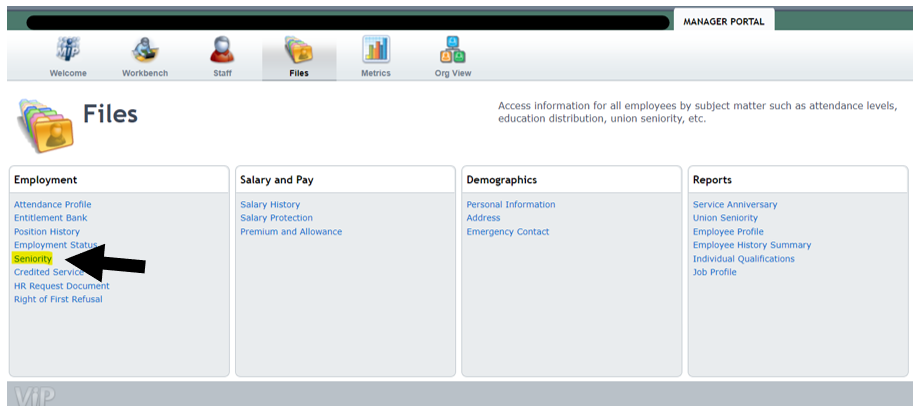
Task: Open the Entitlement Bank link
Action: pos(50,218)
